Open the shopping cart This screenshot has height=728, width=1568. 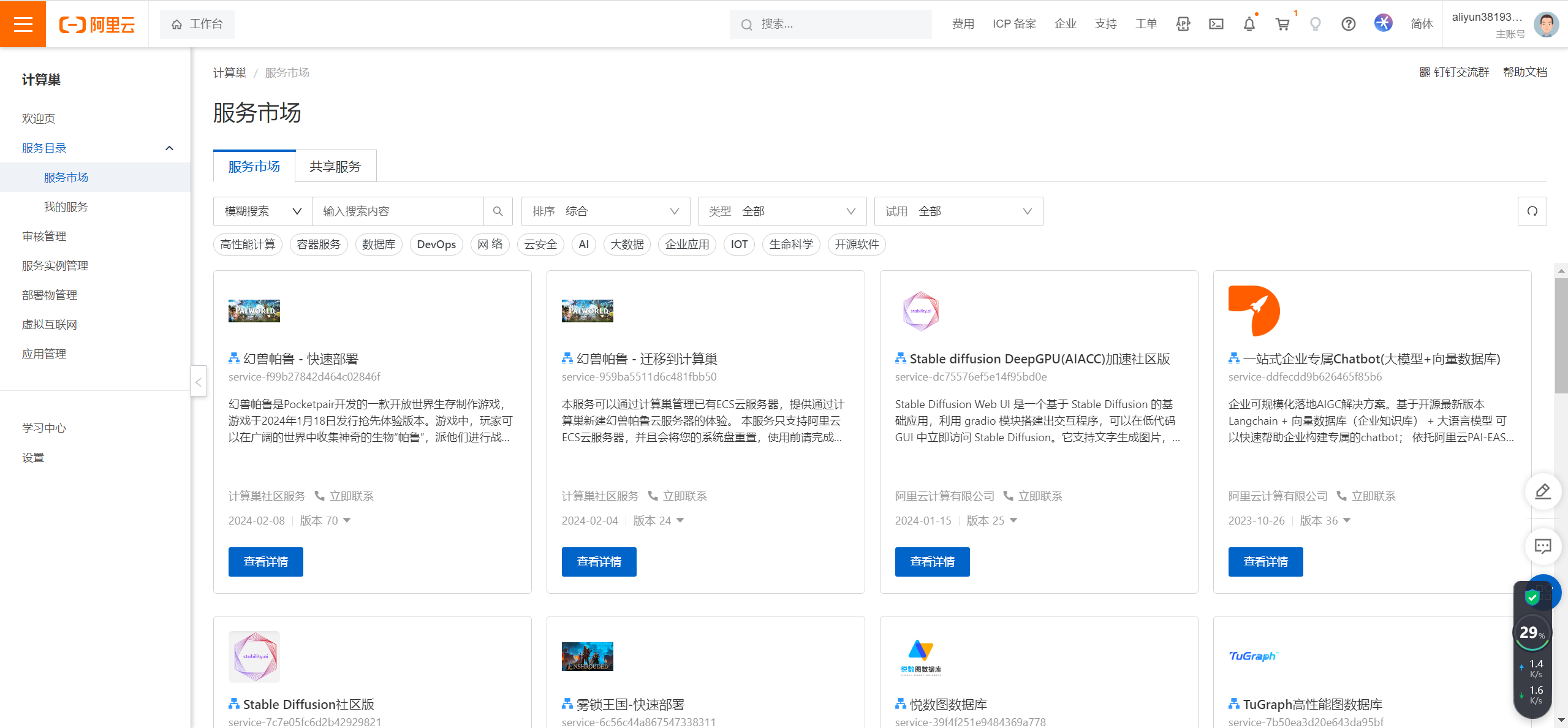coord(1282,24)
